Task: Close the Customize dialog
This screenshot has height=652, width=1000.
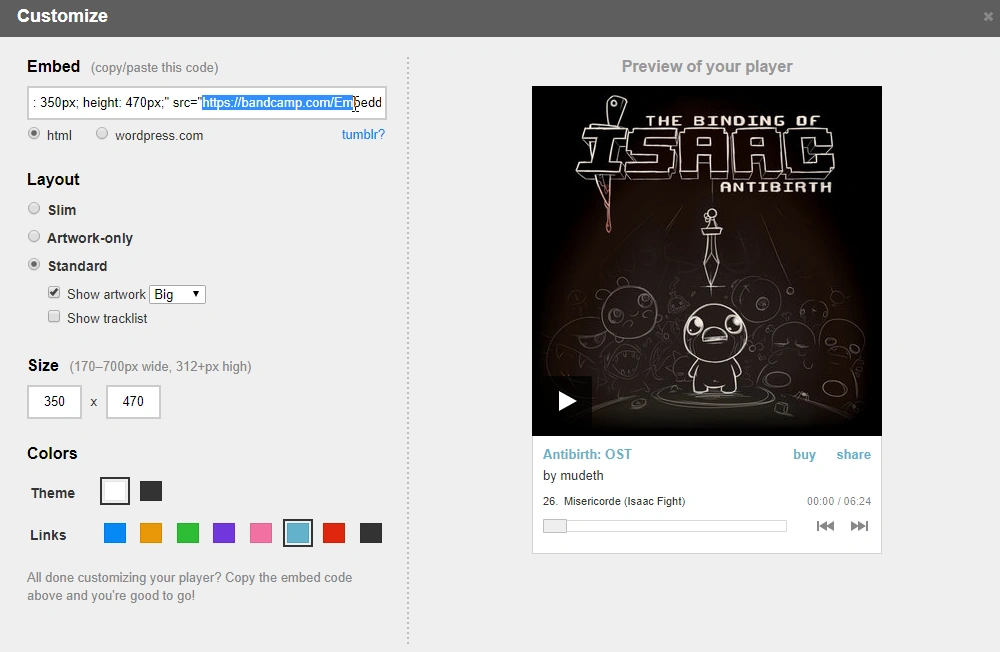Action: (988, 17)
